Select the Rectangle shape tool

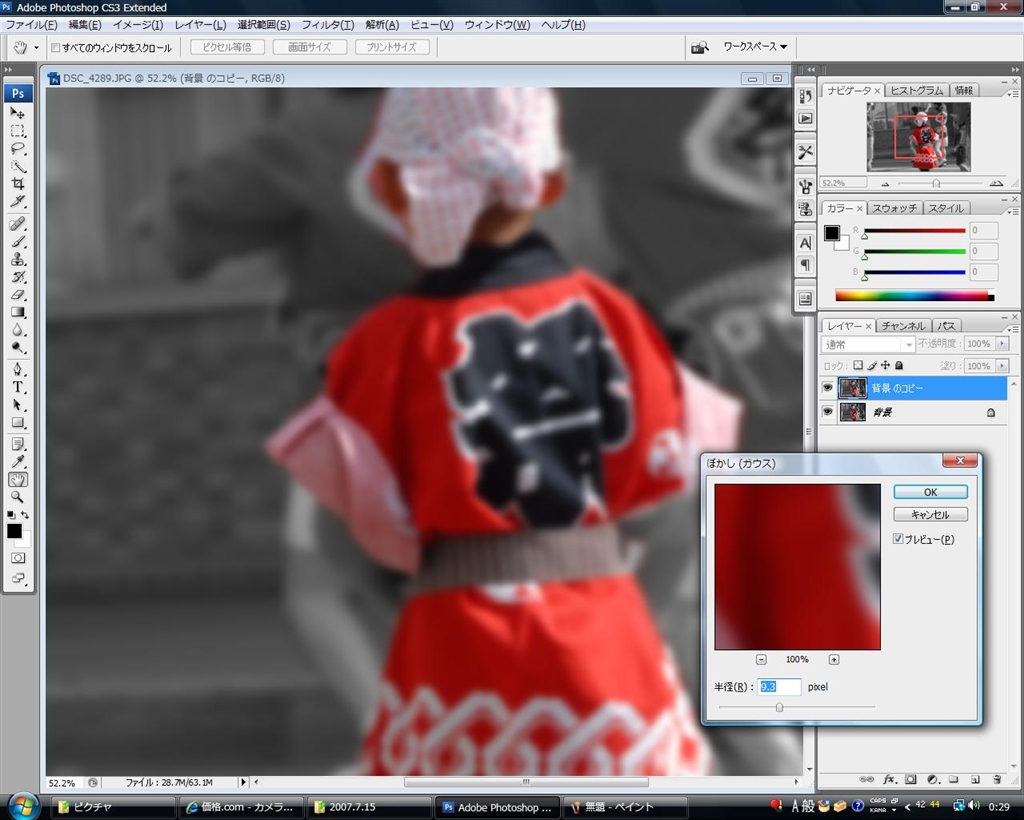coord(18,422)
